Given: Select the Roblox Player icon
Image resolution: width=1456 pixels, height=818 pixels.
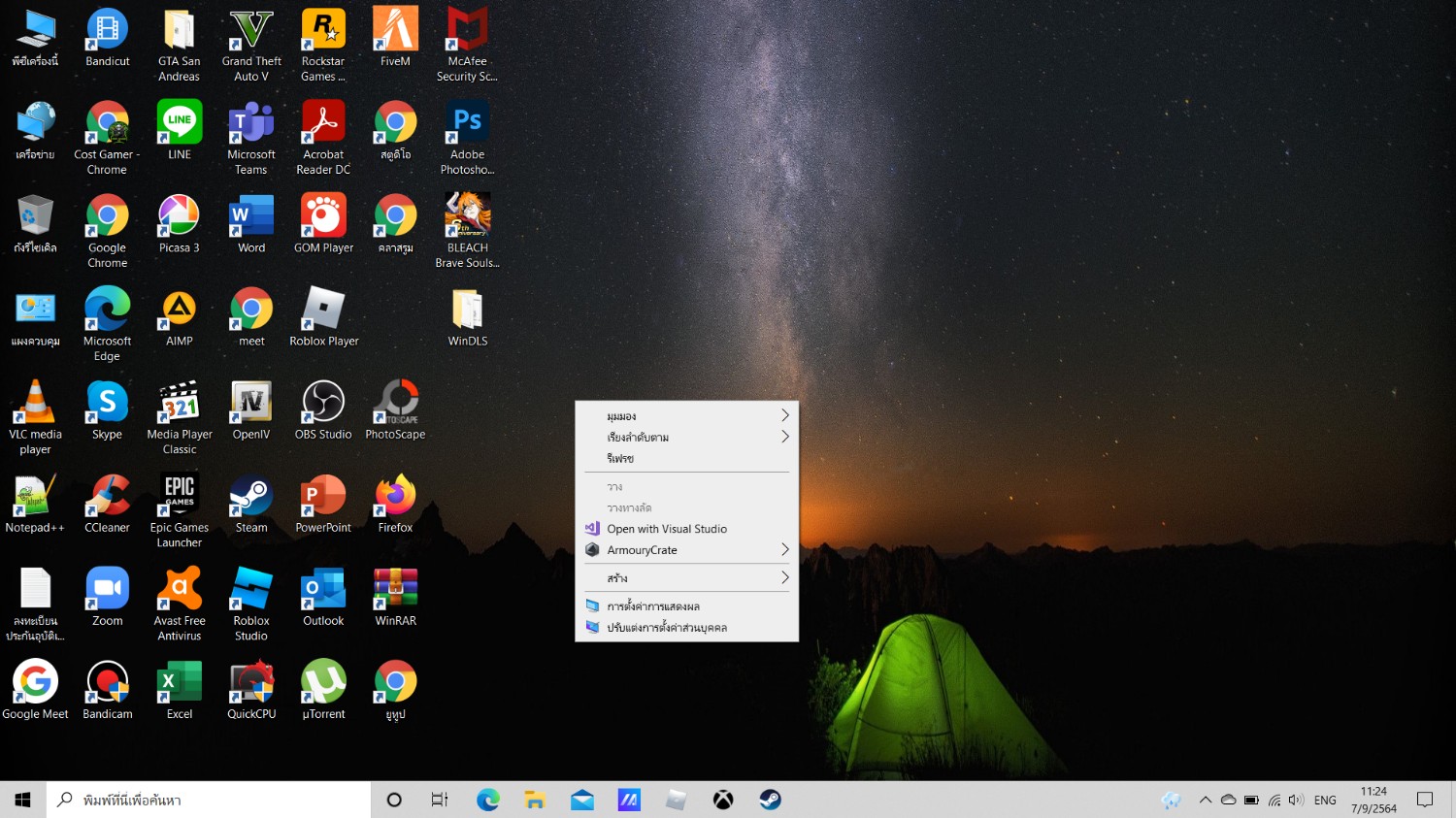Looking at the screenshot, I should pyautogui.click(x=323, y=317).
